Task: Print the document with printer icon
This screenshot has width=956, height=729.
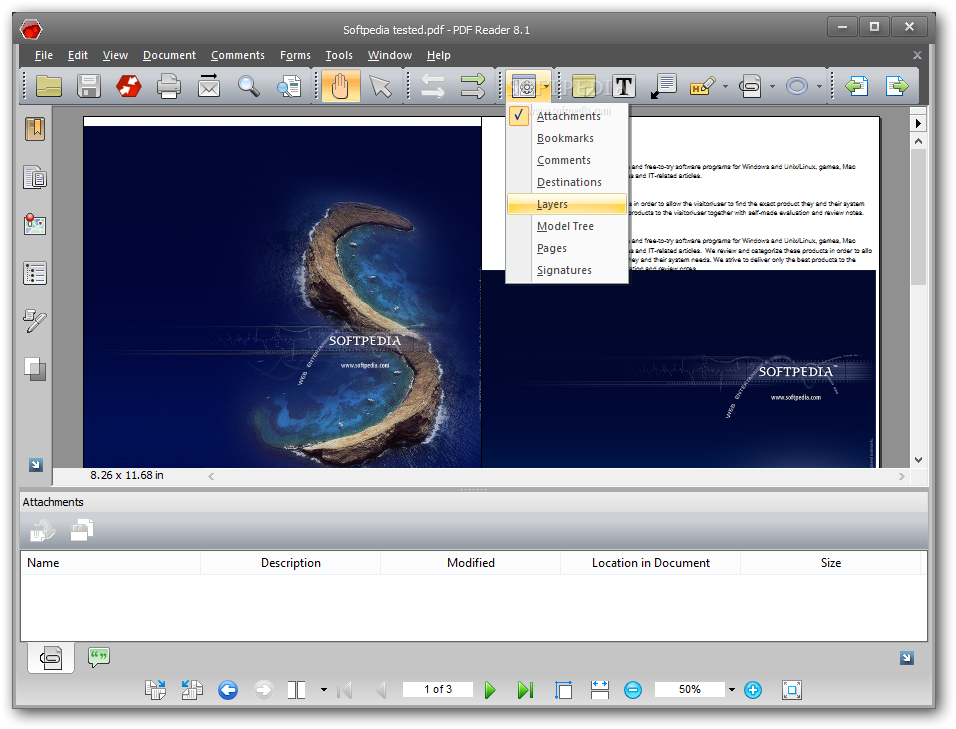Action: pos(168,86)
